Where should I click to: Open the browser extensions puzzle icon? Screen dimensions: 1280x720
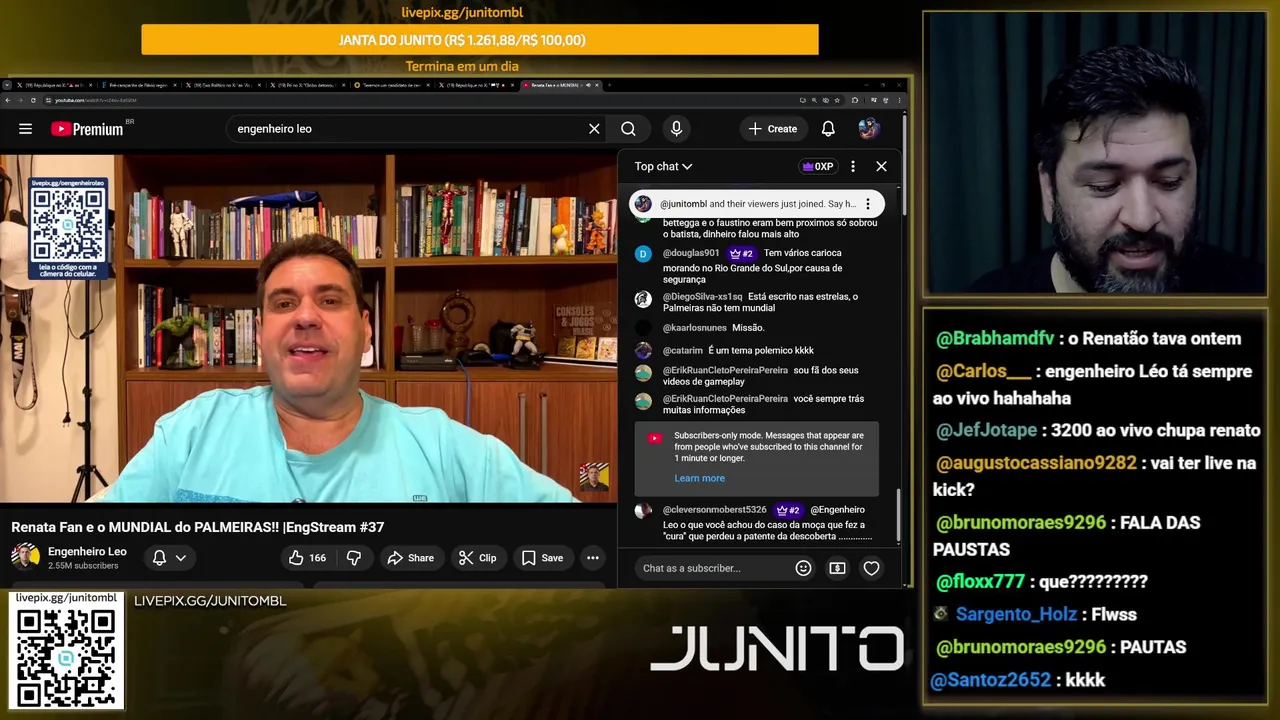855,100
